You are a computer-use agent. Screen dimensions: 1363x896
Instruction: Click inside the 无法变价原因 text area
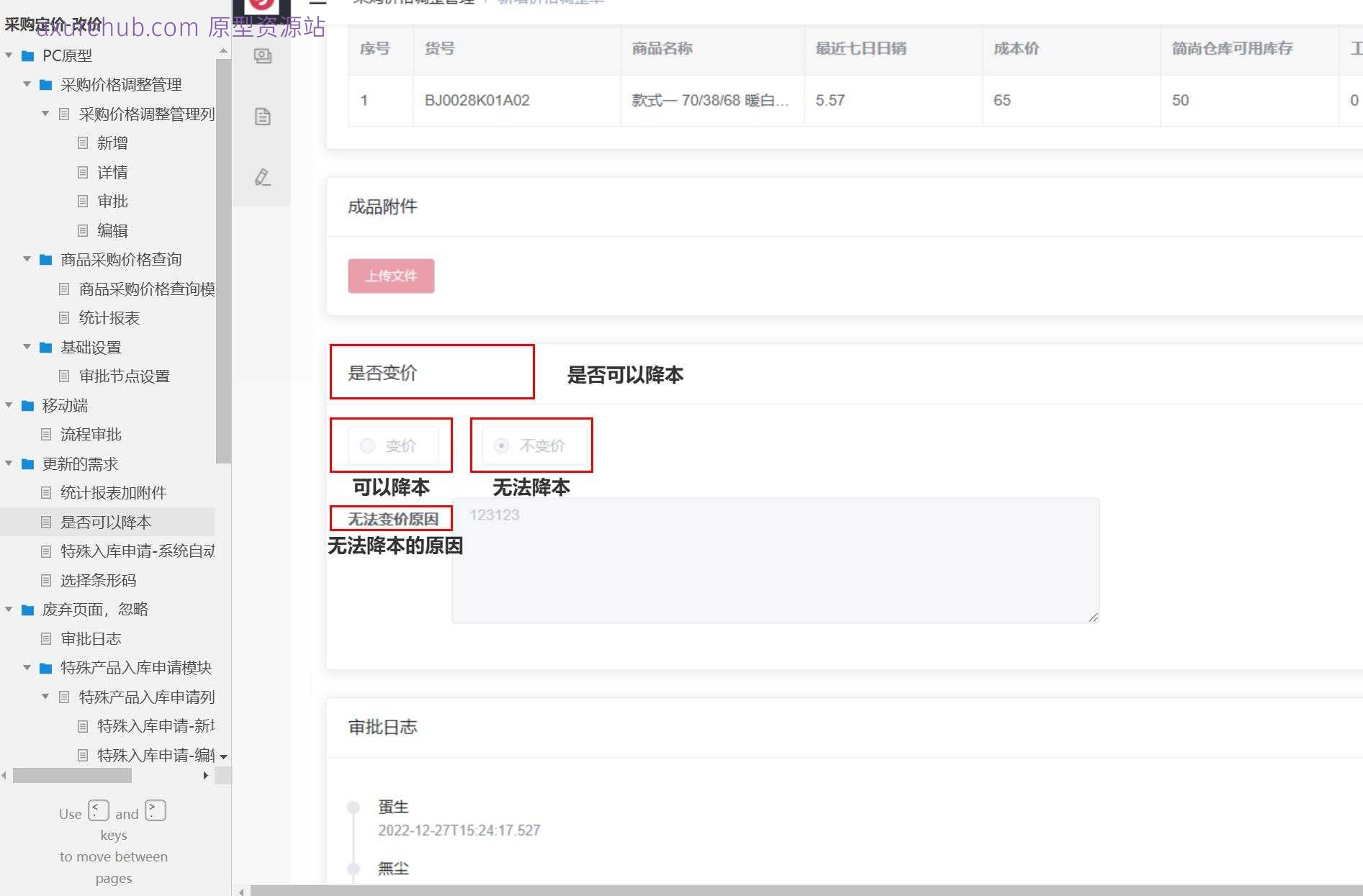[774, 560]
